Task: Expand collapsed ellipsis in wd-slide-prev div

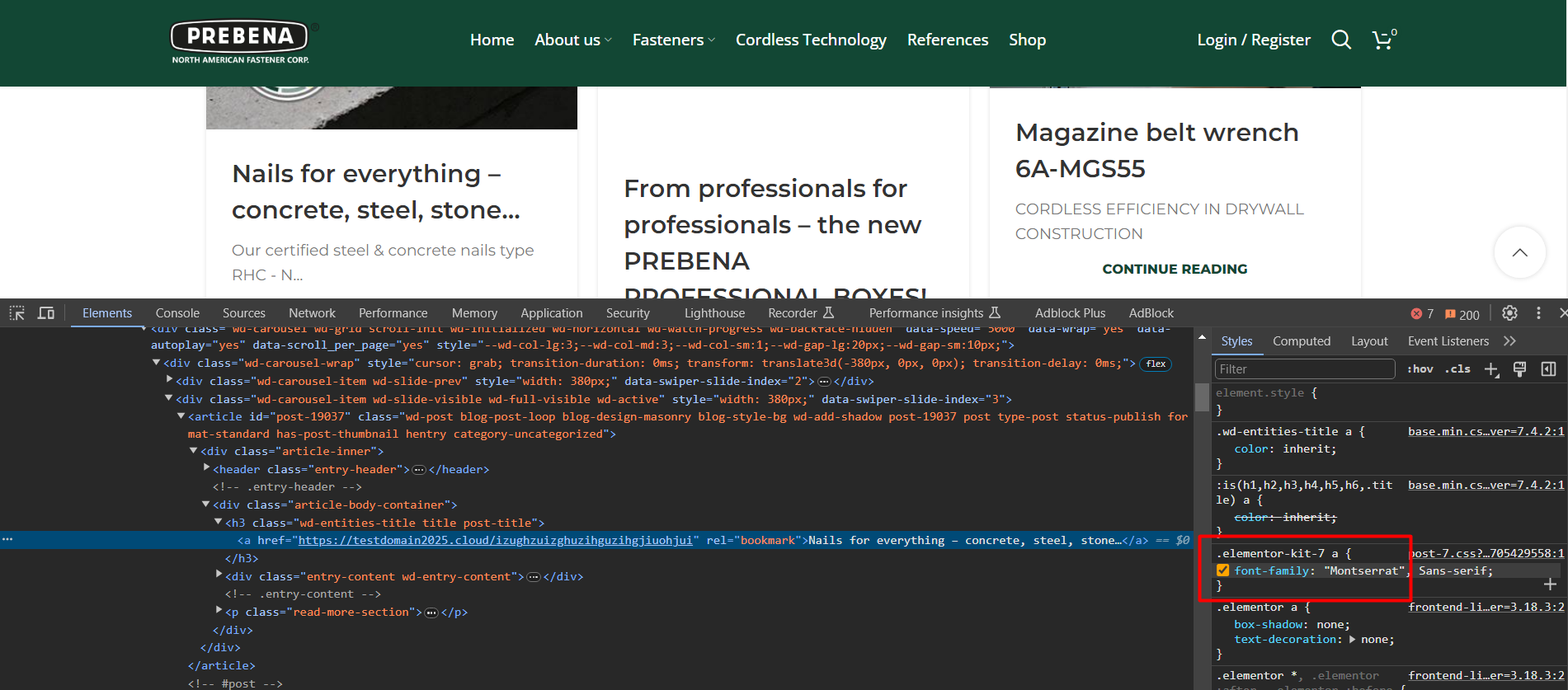Action: coord(823,382)
